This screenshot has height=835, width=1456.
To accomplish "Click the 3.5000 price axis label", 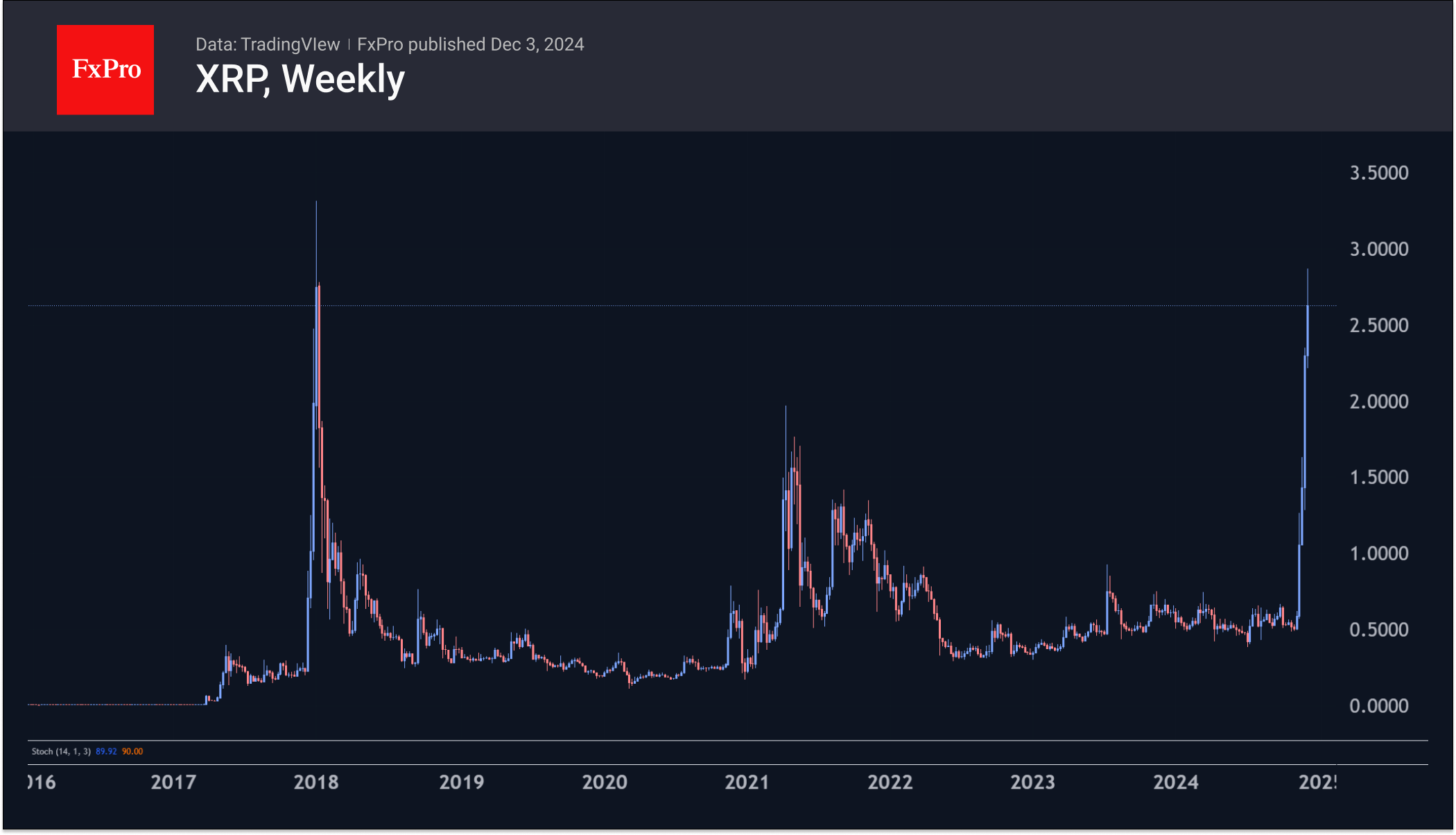I will pyautogui.click(x=1378, y=173).
